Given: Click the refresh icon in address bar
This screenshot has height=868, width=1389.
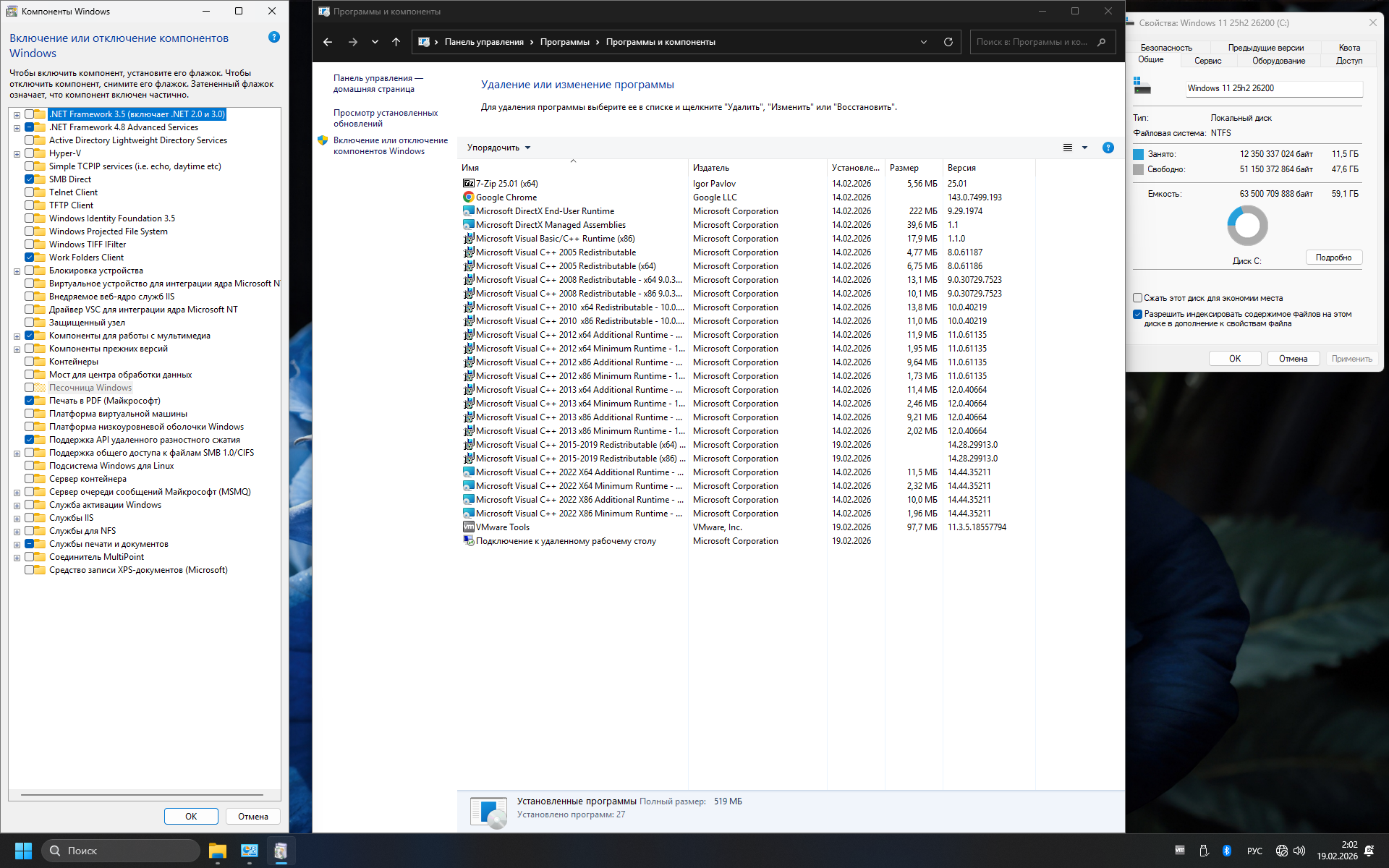Looking at the screenshot, I should [948, 42].
